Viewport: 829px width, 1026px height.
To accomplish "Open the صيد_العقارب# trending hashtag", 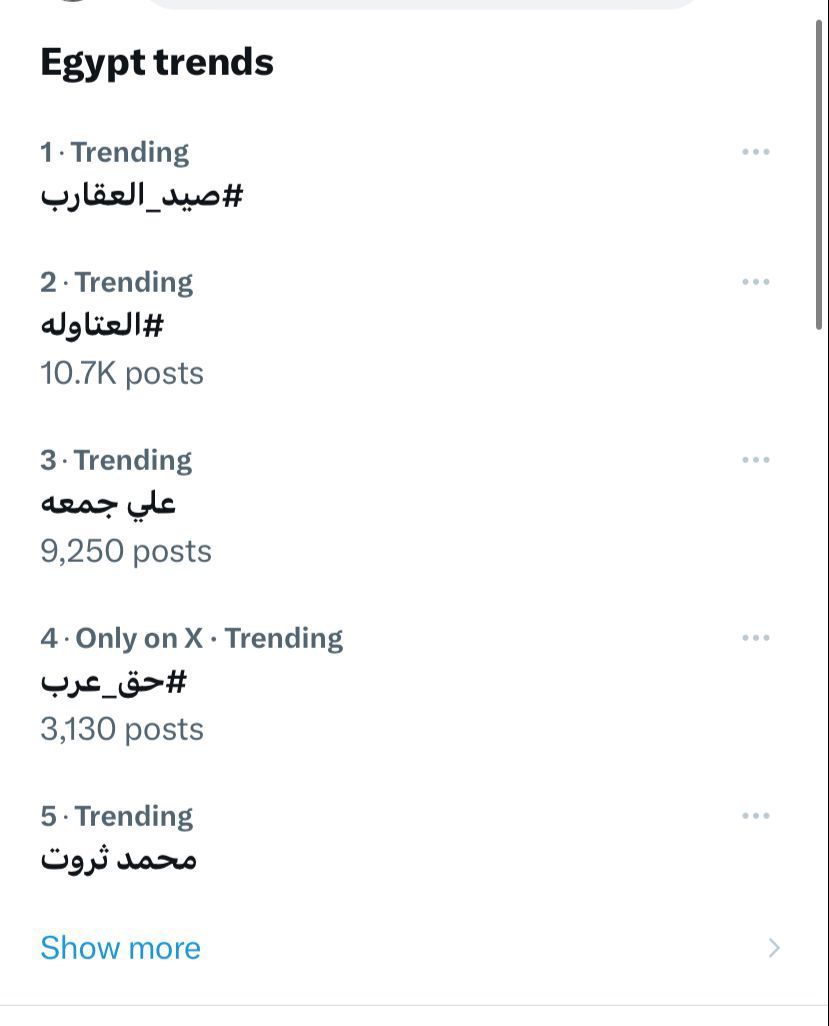I will click(142, 195).
